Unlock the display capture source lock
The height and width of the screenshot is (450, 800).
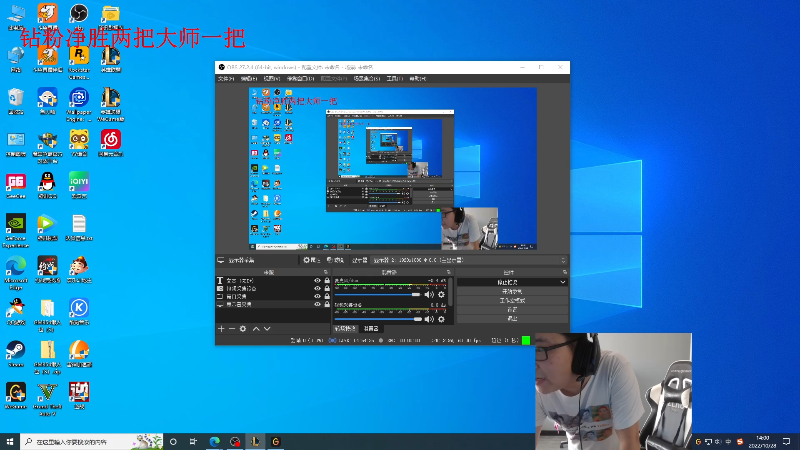327,304
